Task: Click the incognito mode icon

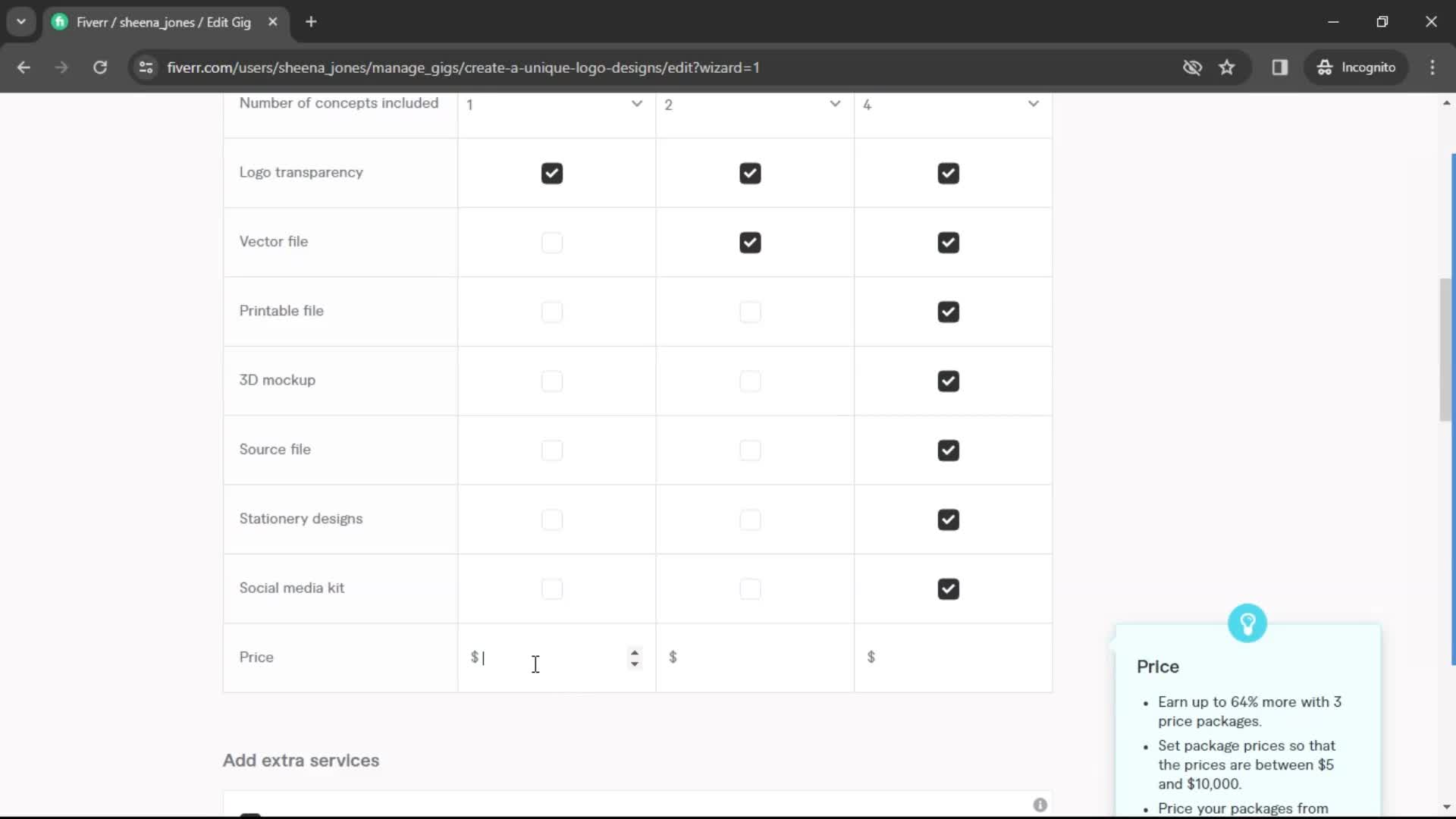Action: pyautogui.click(x=1323, y=67)
